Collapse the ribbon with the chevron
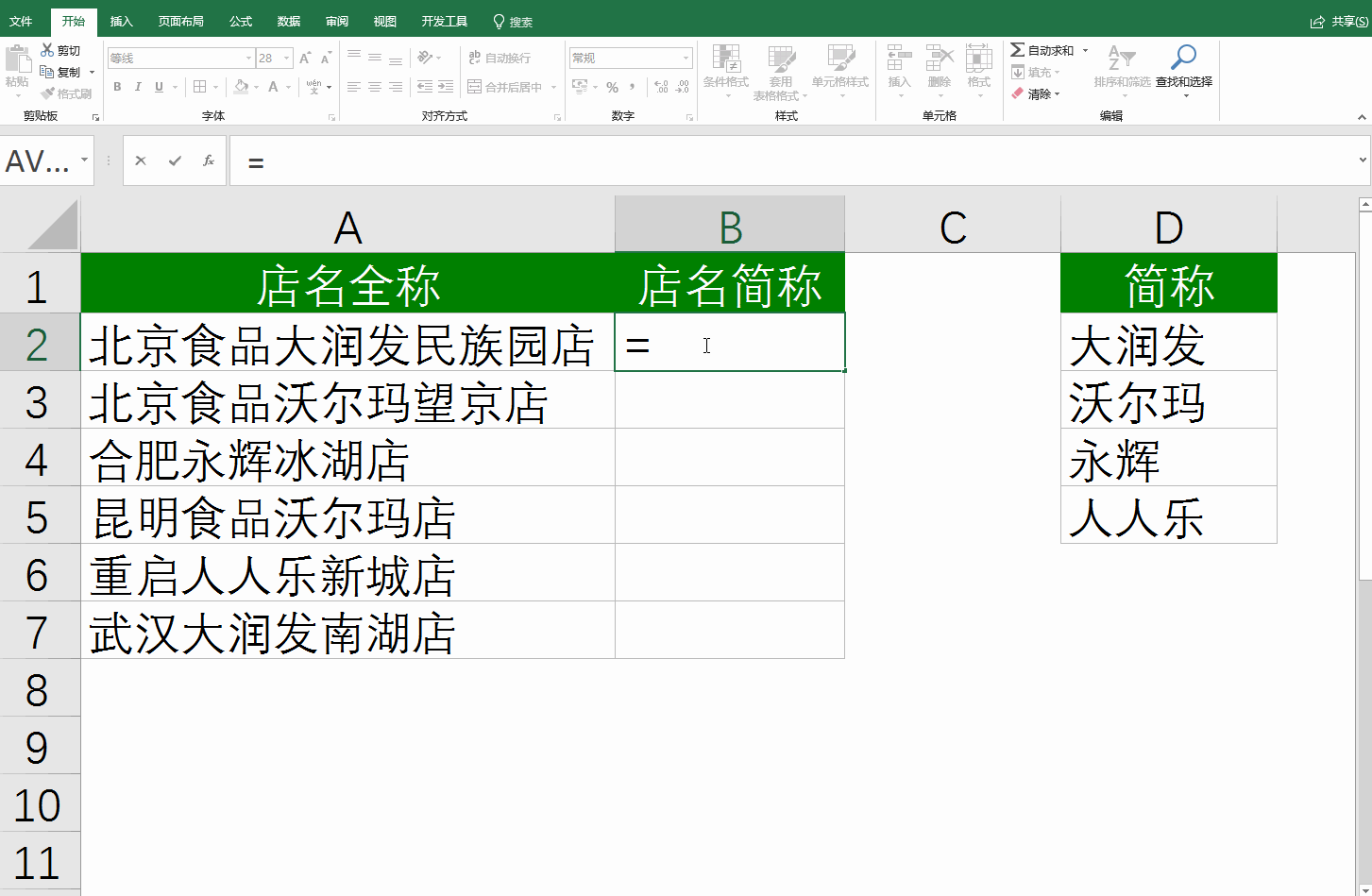Screen dimensions: 1372x896 (x=1362, y=117)
